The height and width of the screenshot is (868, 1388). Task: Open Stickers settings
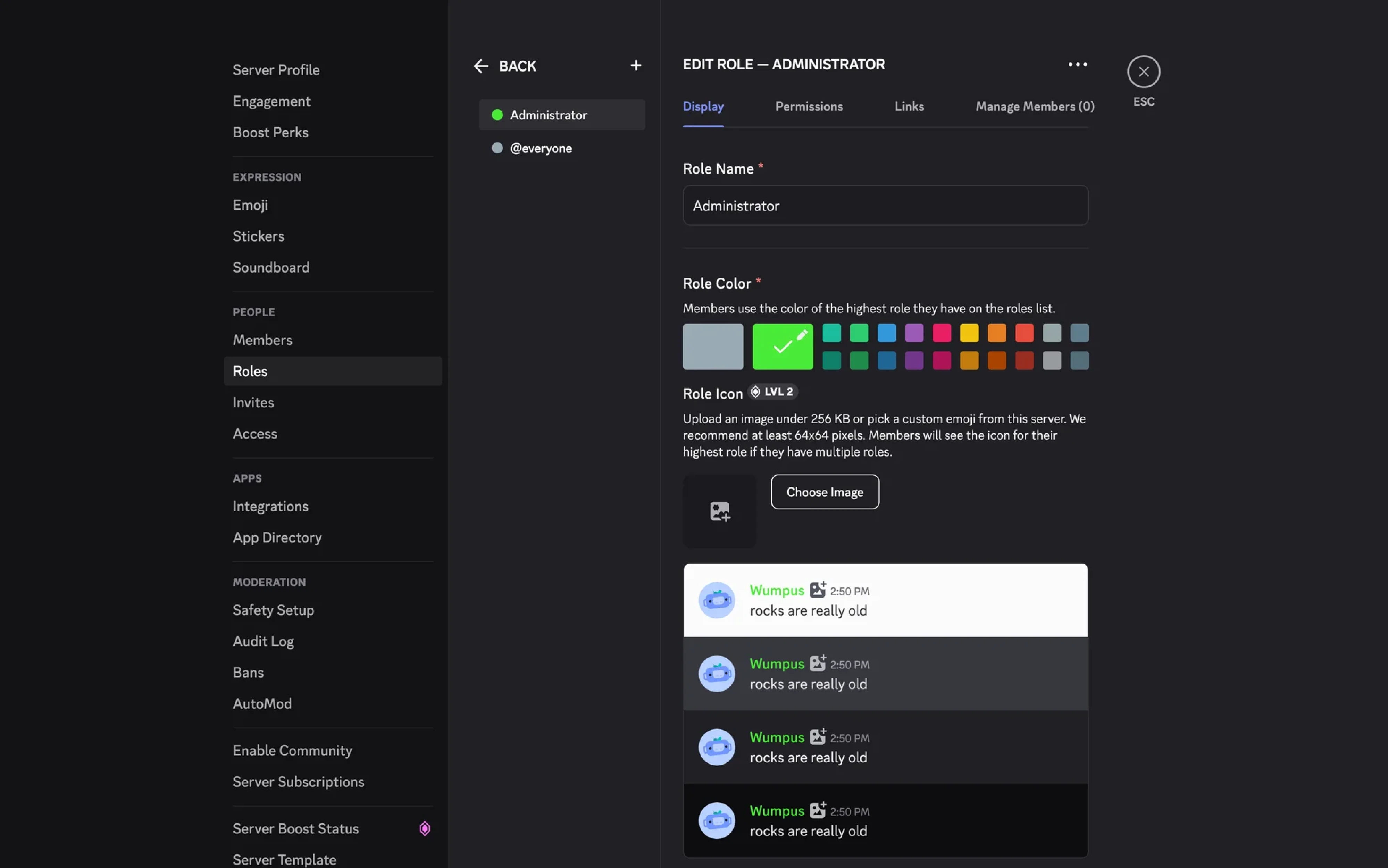pos(333,236)
